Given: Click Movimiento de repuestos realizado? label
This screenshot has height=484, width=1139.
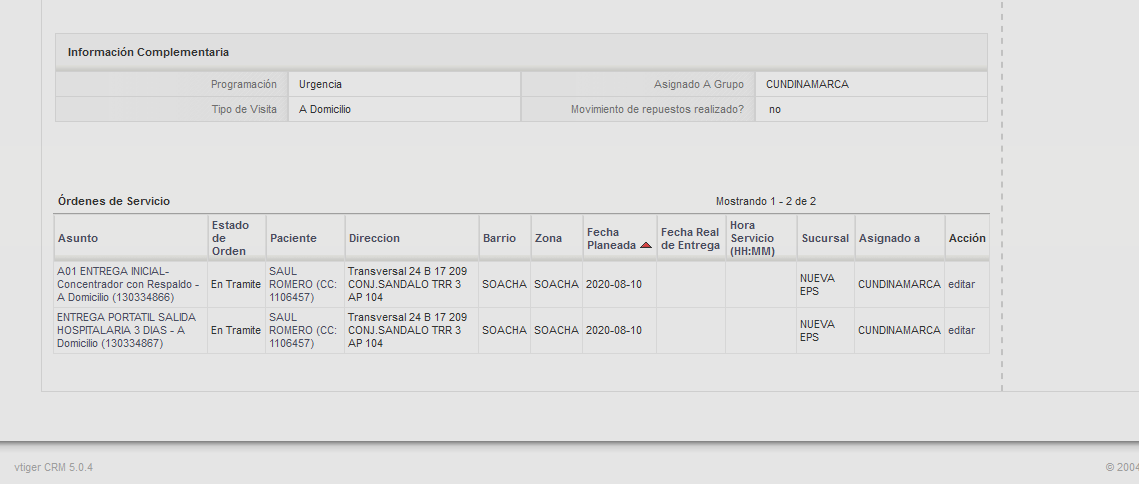Looking at the screenshot, I should coord(657,109).
